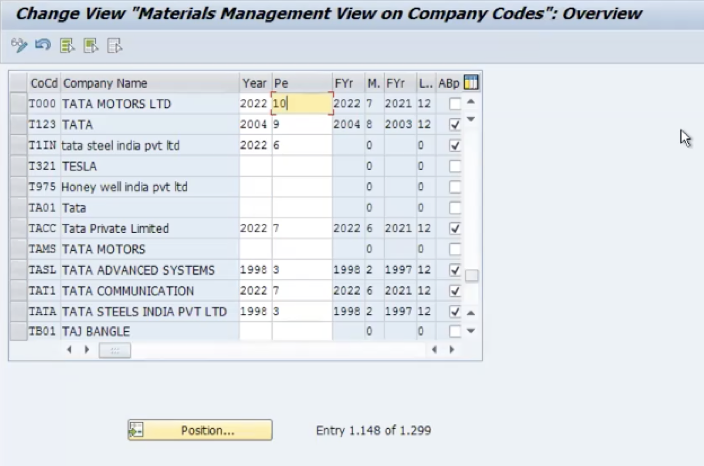The image size is (704, 466).
Task: Click the company code cell 'T1IN'
Action: pyautogui.click(x=43, y=145)
